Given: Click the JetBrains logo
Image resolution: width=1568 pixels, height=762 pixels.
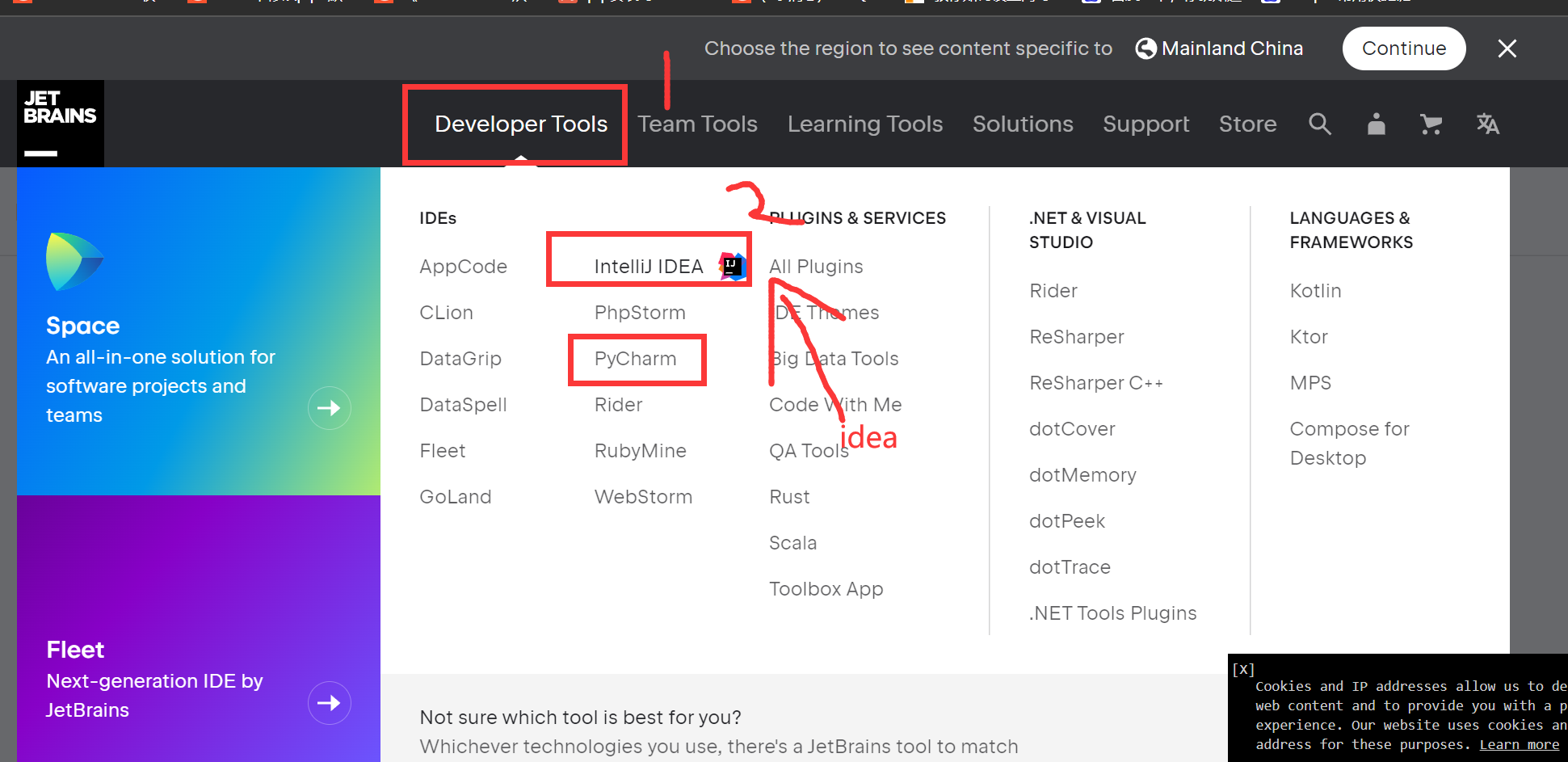Looking at the screenshot, I should pyautogui.click(x=60, y=123).
